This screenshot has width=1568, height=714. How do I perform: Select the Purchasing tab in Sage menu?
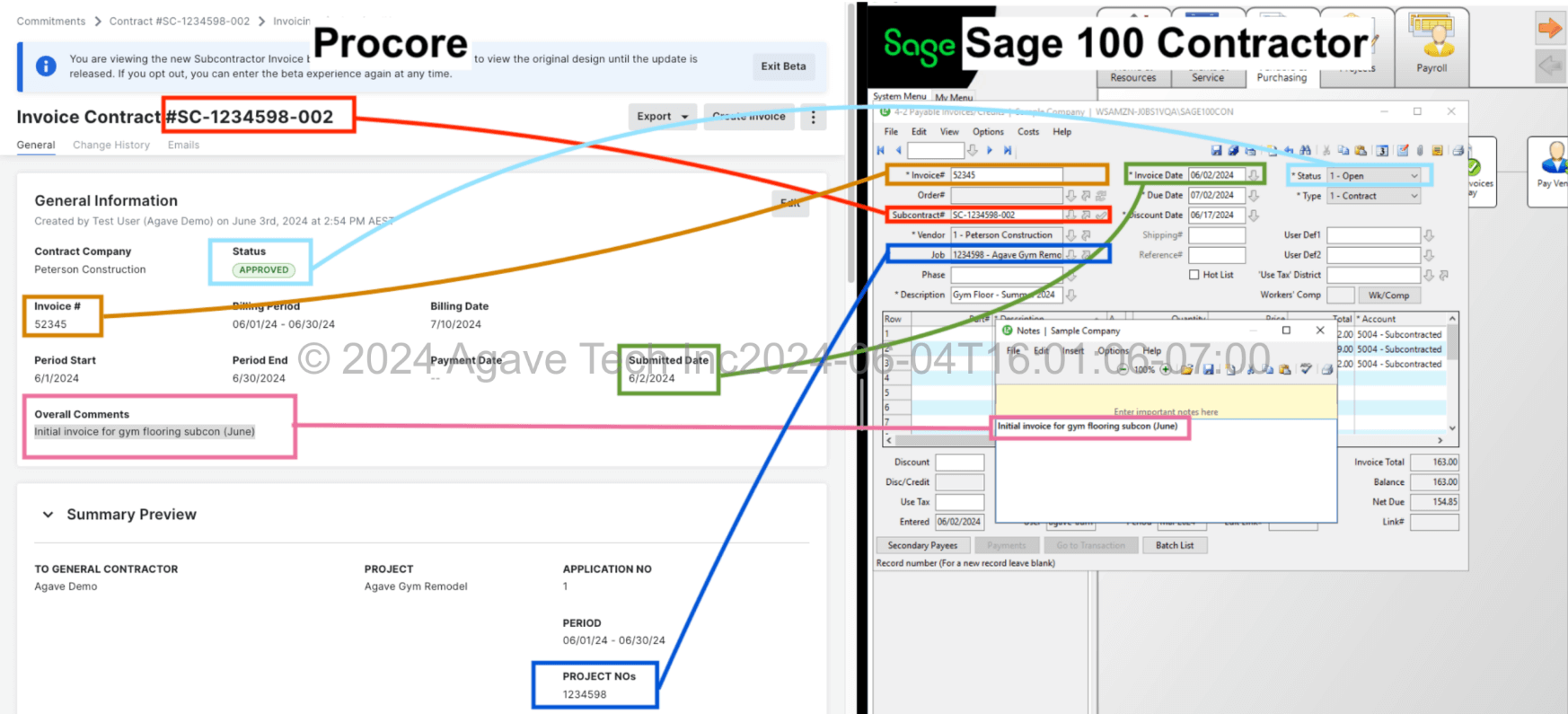1282,77
